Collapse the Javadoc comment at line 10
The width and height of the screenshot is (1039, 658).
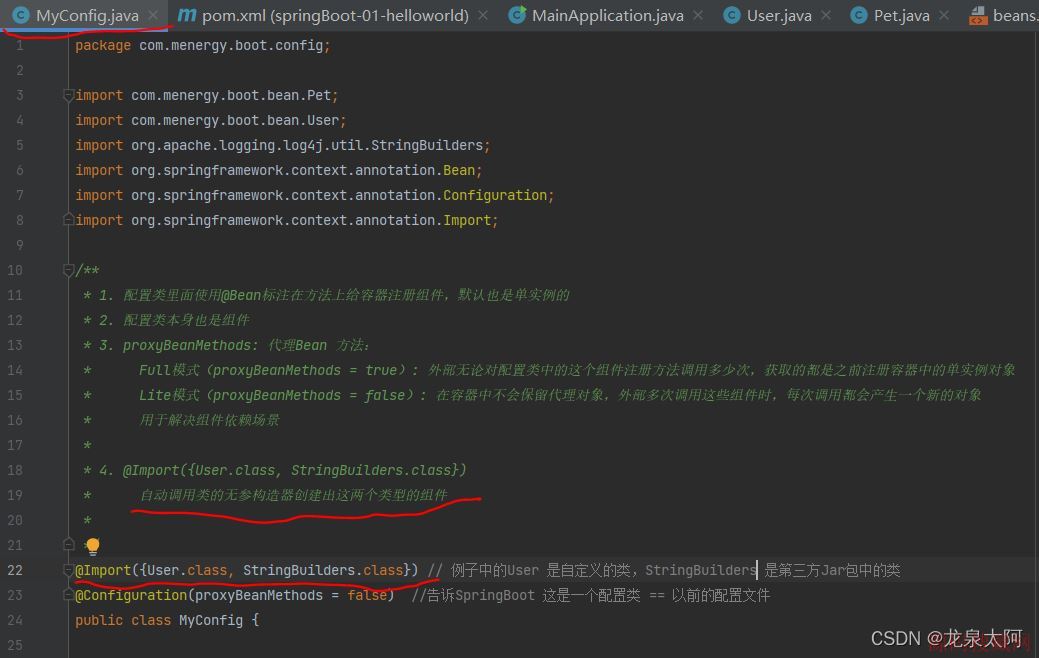[68, 271]
